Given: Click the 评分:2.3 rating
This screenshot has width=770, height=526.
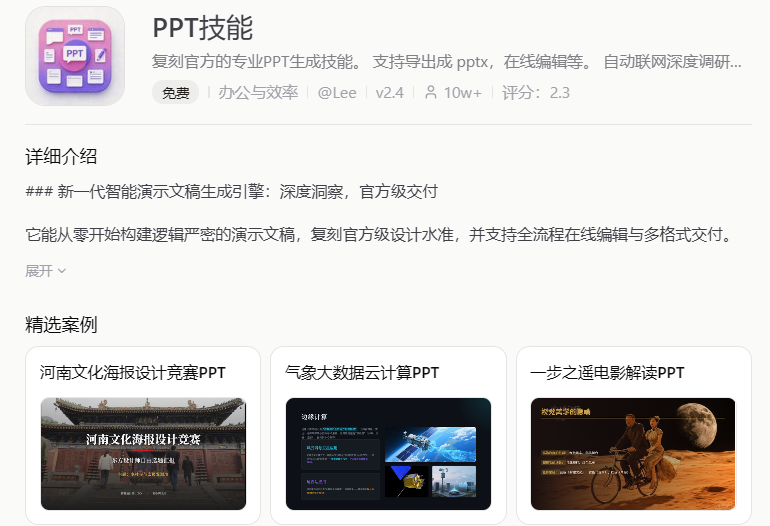Looking at the screenshot, I should click(536, 92).
